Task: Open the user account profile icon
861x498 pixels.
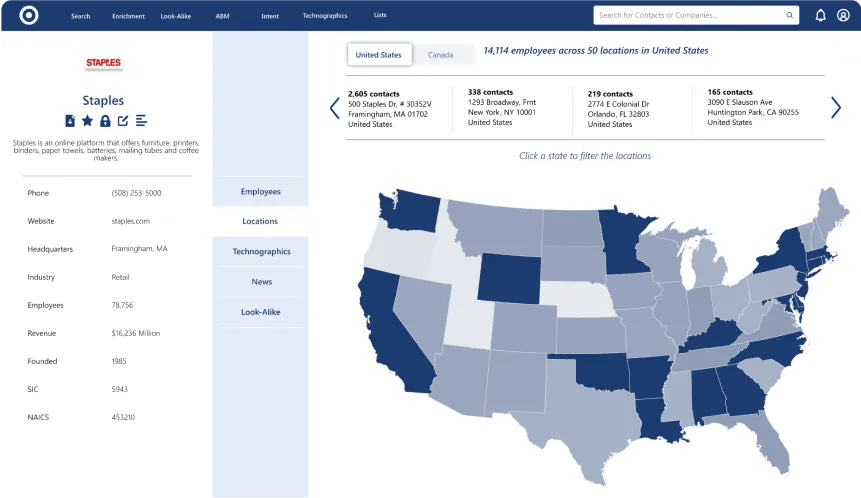Action: pos(843,15)
